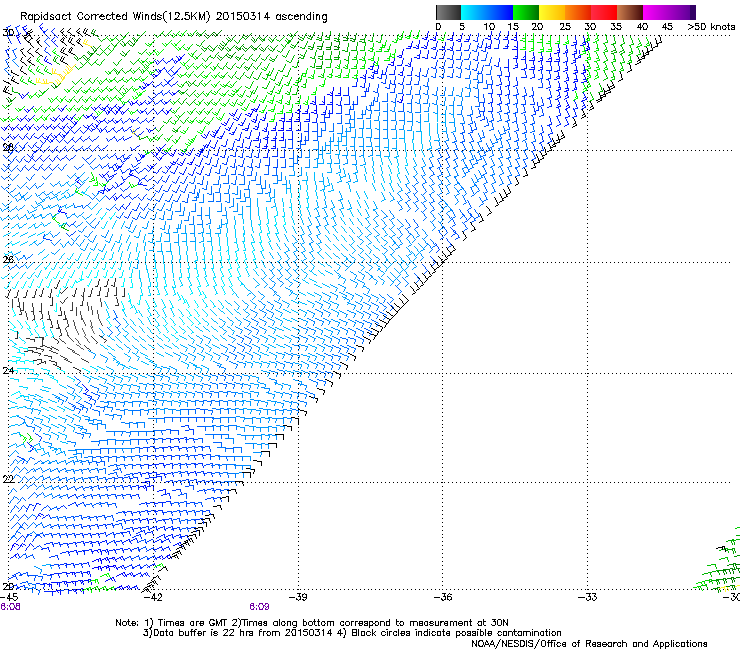This screenshot has height=650, width=740.
Task: Click the brown 35-40 knots legend swatch
Action: click(630, 12)
